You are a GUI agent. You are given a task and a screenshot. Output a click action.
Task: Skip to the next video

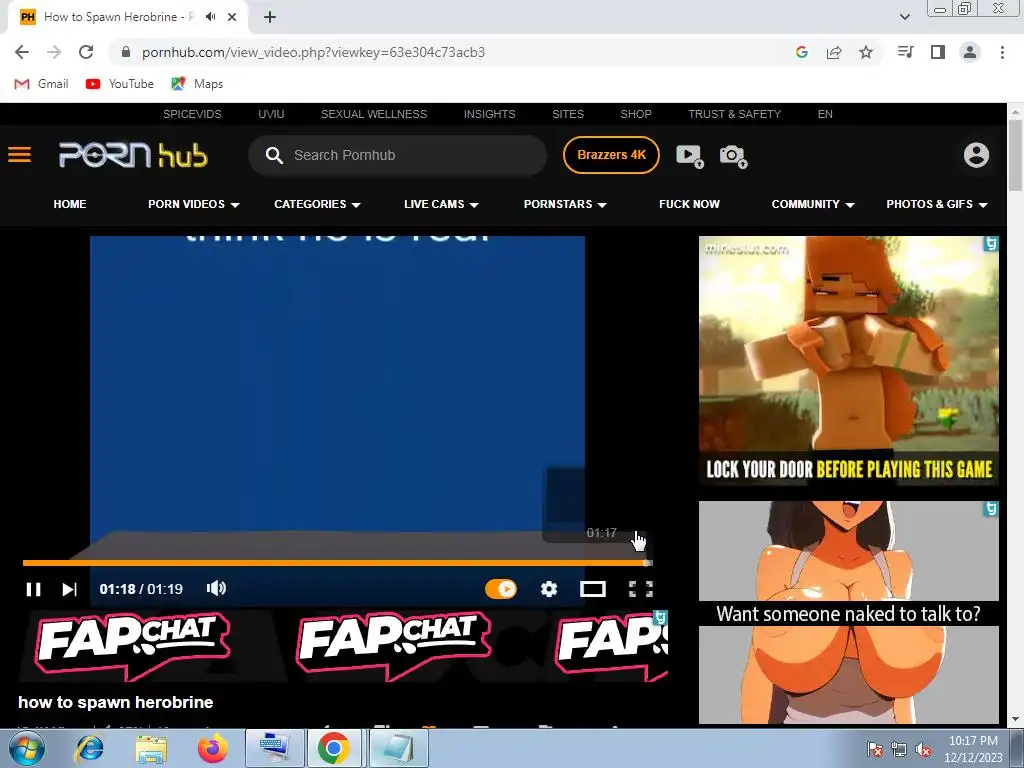pos(69,589)
